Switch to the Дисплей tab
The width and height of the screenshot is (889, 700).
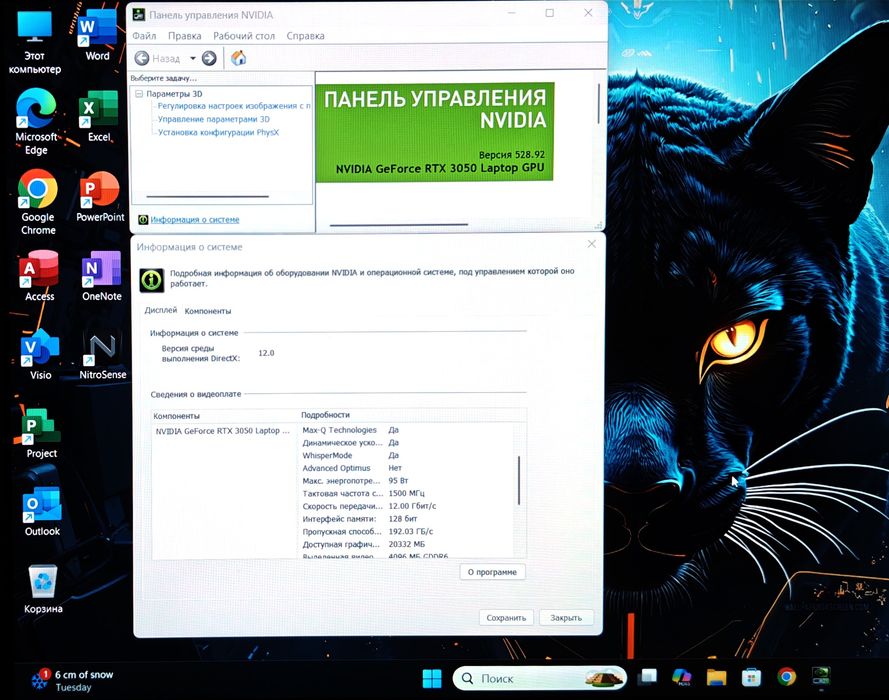(x=160, y=310)
